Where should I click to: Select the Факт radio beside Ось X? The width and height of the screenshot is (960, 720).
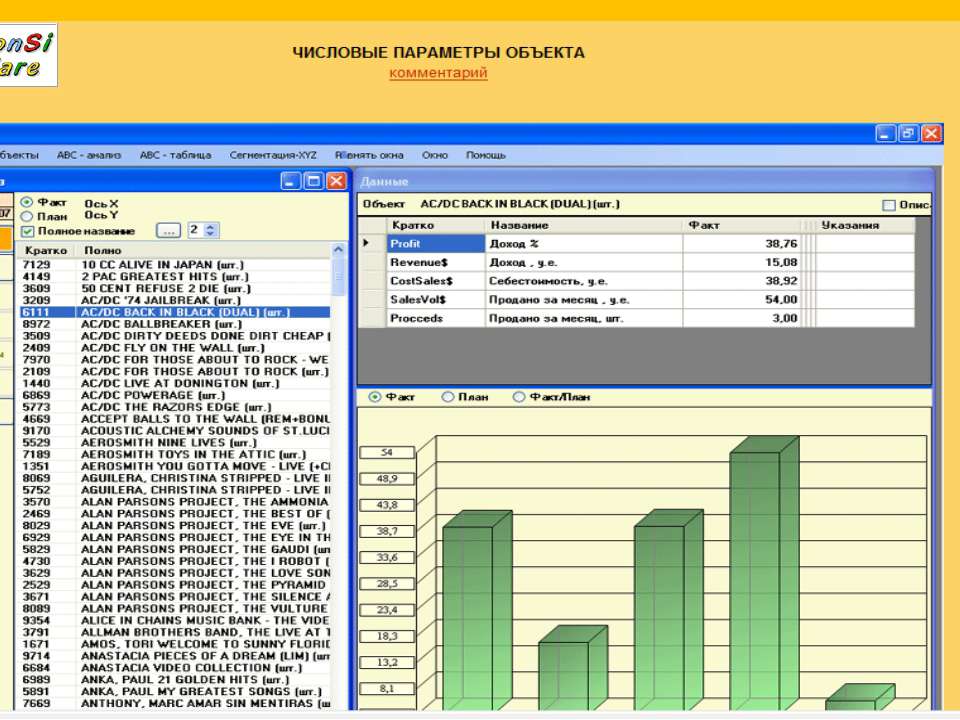click(27, 202)
